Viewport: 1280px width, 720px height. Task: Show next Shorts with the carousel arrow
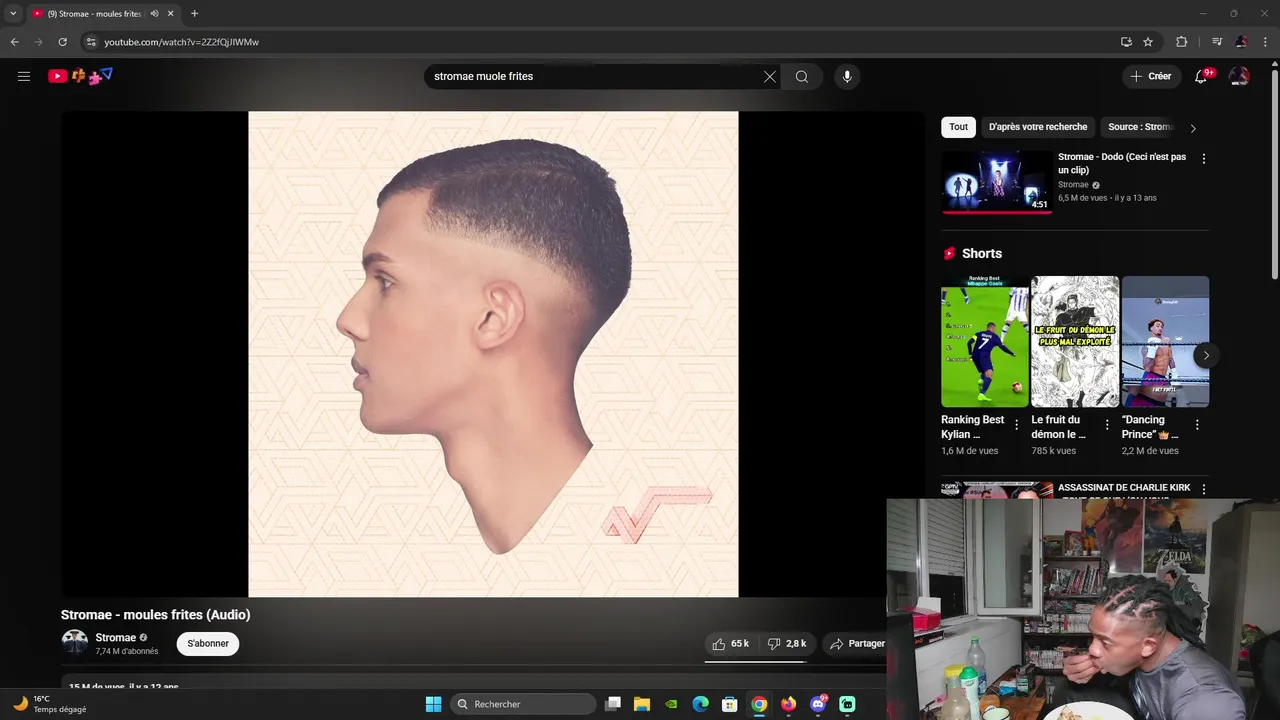[x=1206, y=355]
